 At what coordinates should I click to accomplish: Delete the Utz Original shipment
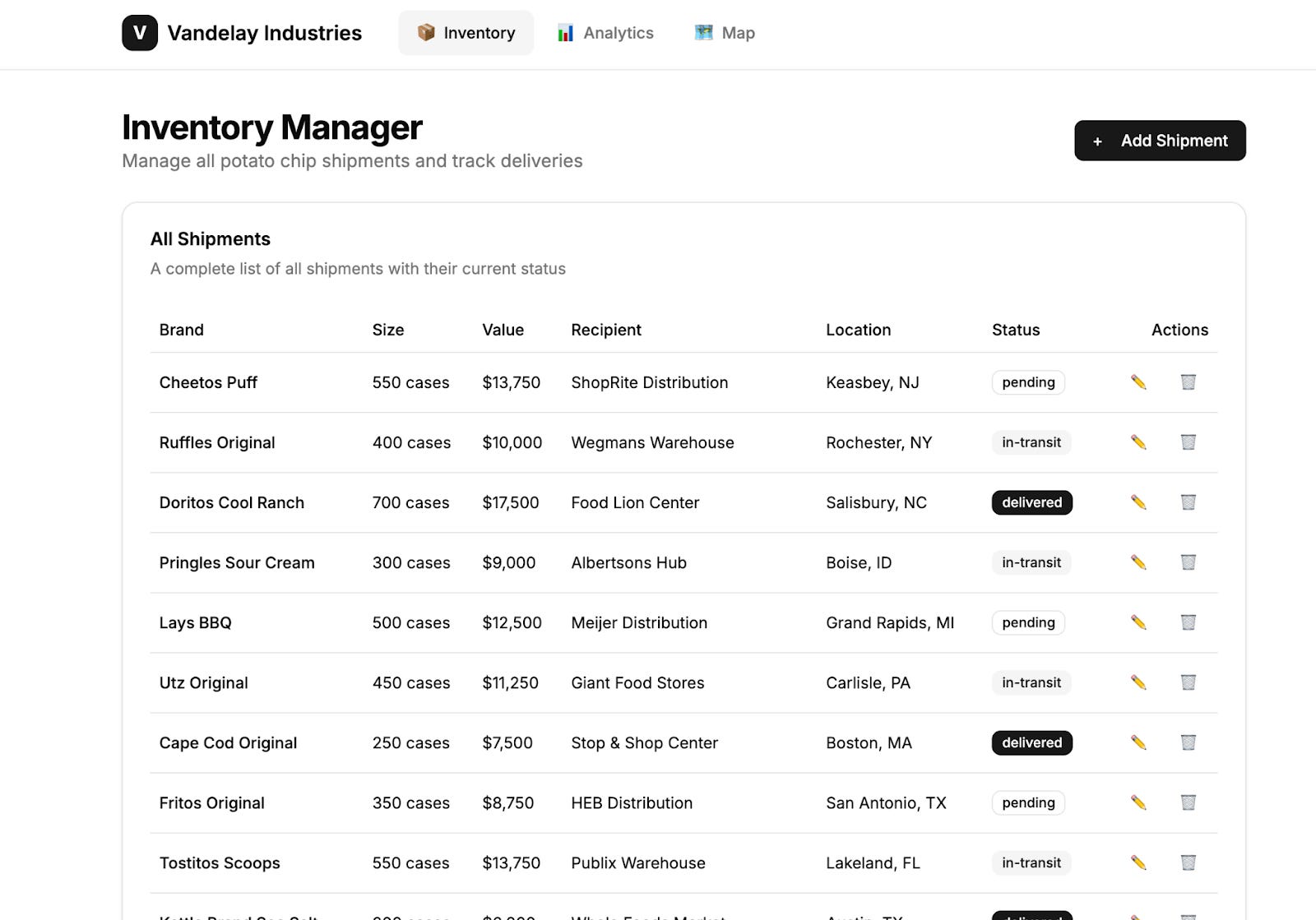(1188, 682)
